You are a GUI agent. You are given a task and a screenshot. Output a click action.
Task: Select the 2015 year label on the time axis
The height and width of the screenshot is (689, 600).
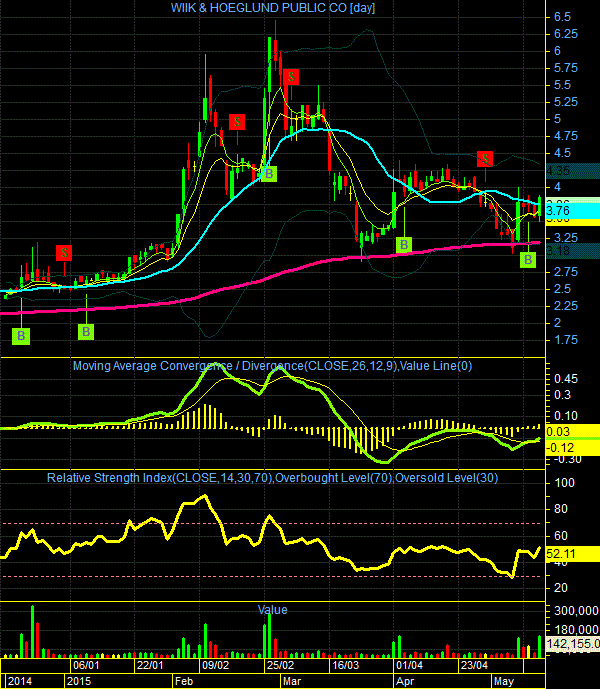tap(78, 682)
